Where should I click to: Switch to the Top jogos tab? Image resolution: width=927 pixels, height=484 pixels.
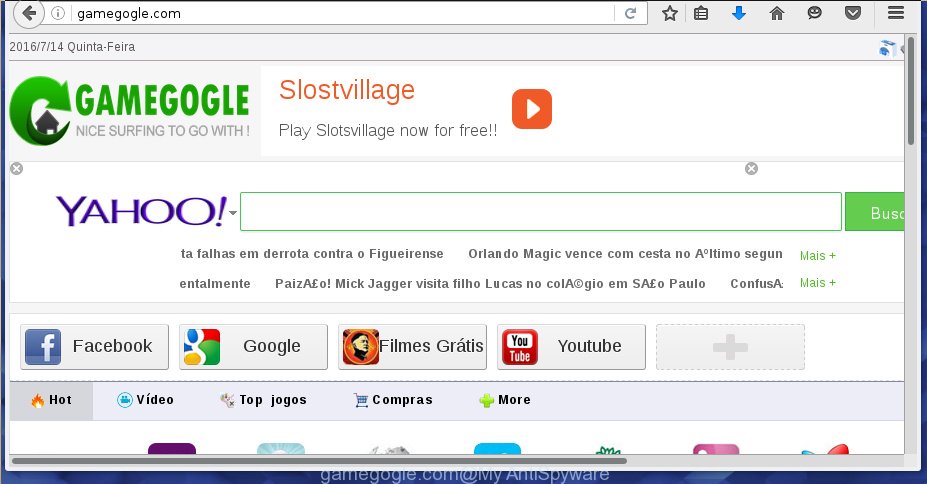coord(263,400)
